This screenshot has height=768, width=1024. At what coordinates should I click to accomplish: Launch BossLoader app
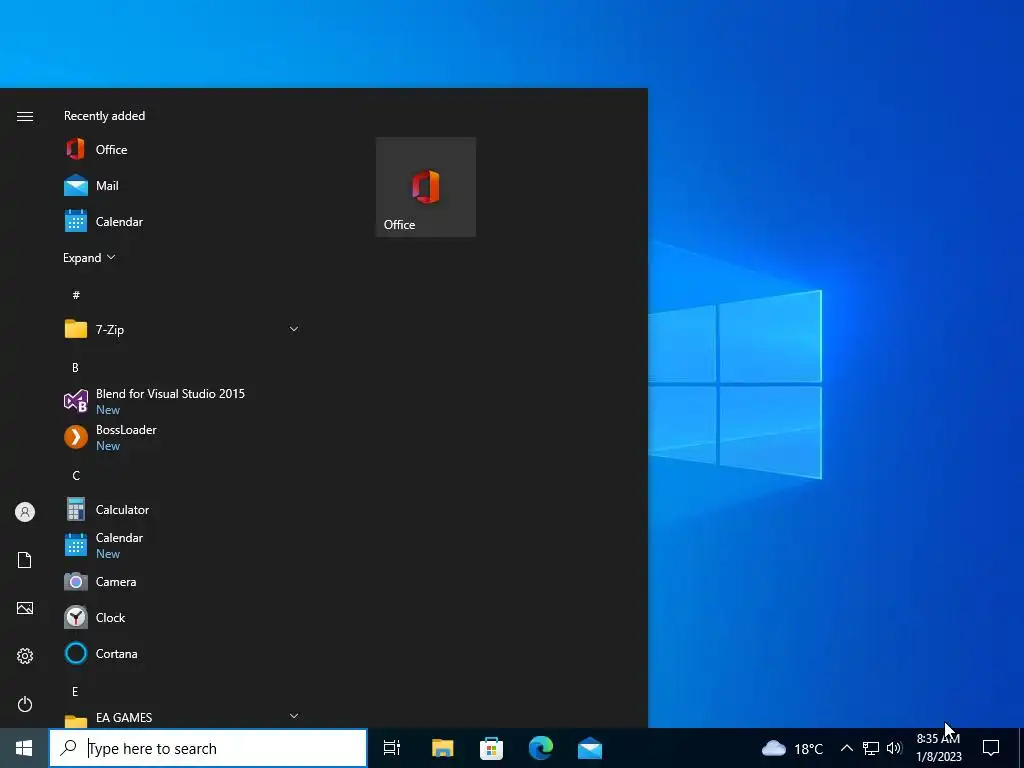click(183, 437)
